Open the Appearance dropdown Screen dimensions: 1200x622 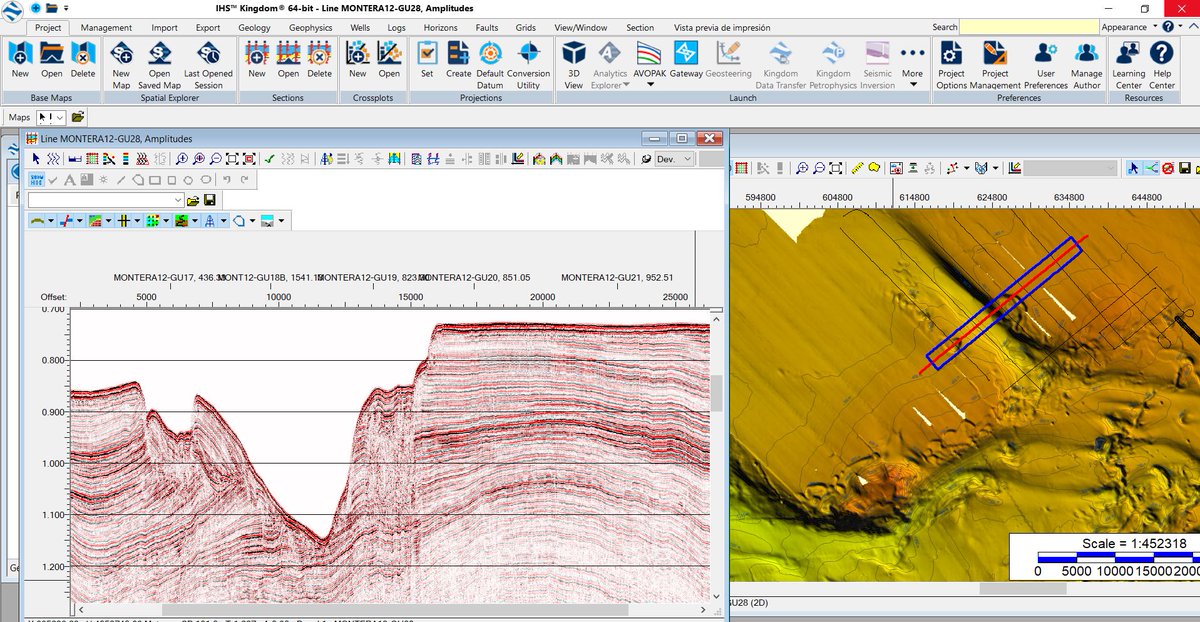click(x=1133, y=27)
